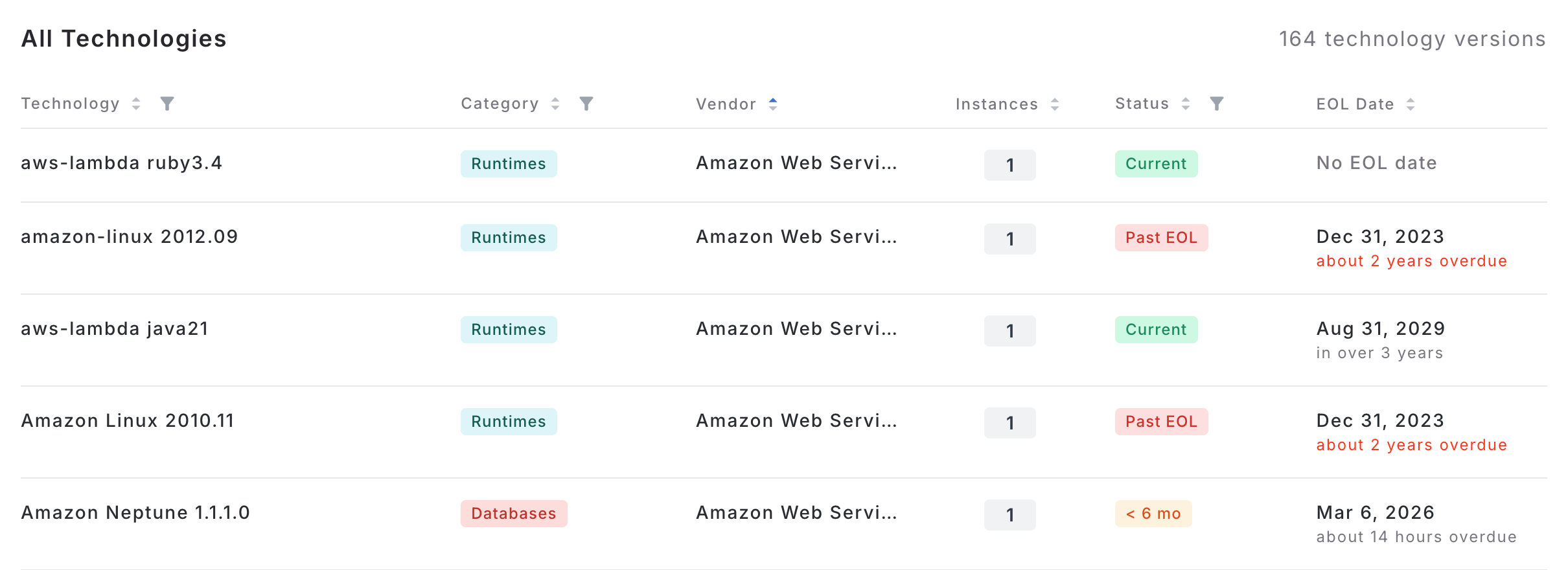
Task: Click Runtimes badge for aws-lambda java21
Action: [508, 330]
